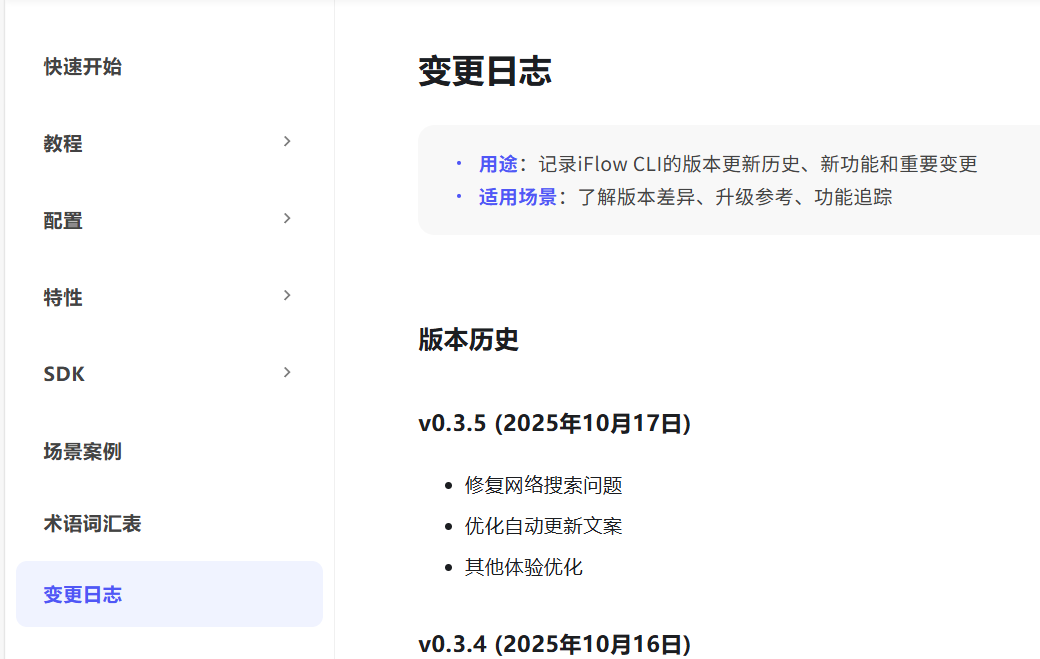Select the SDK sidebar category label
Viewport: 1040px width, 659px height.
click(64, 374)
